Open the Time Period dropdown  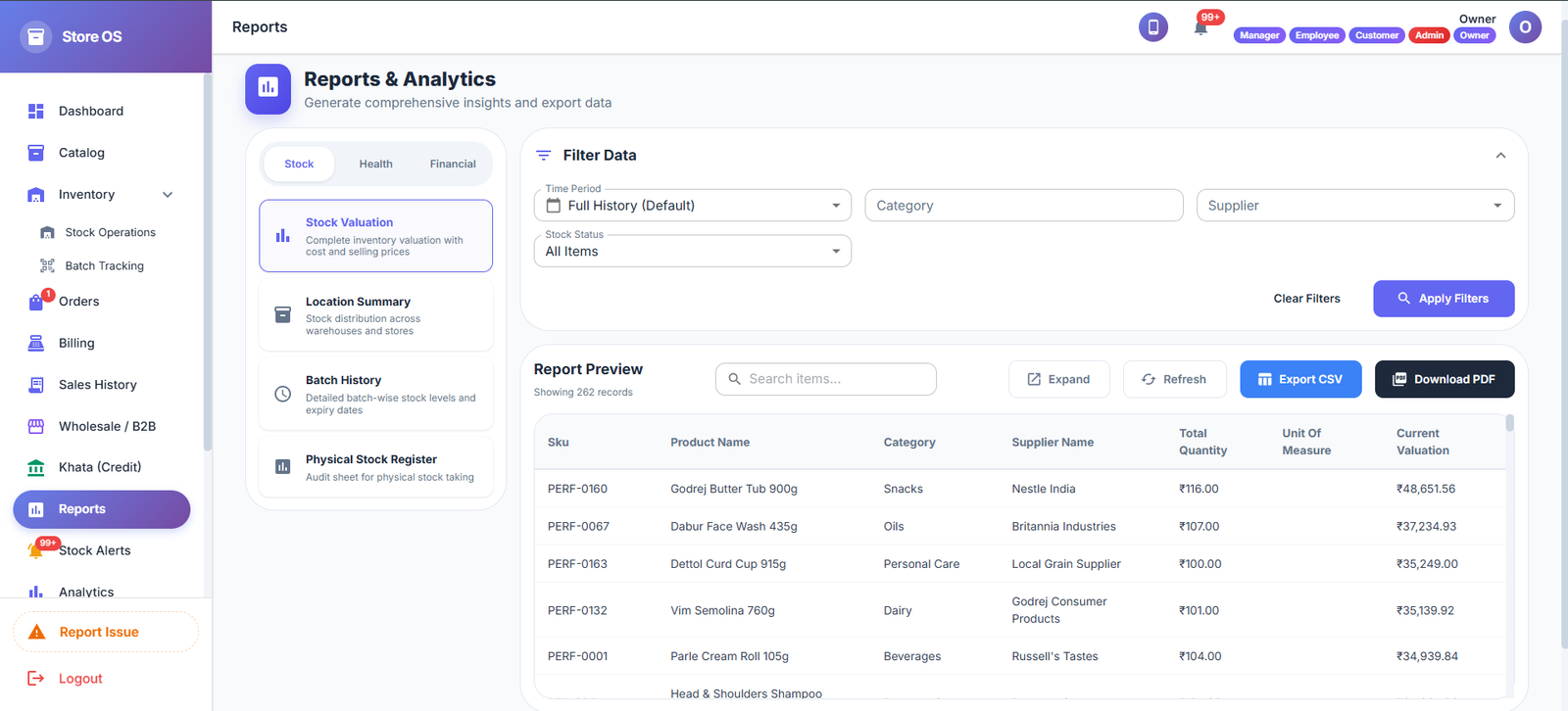(693, 206)
